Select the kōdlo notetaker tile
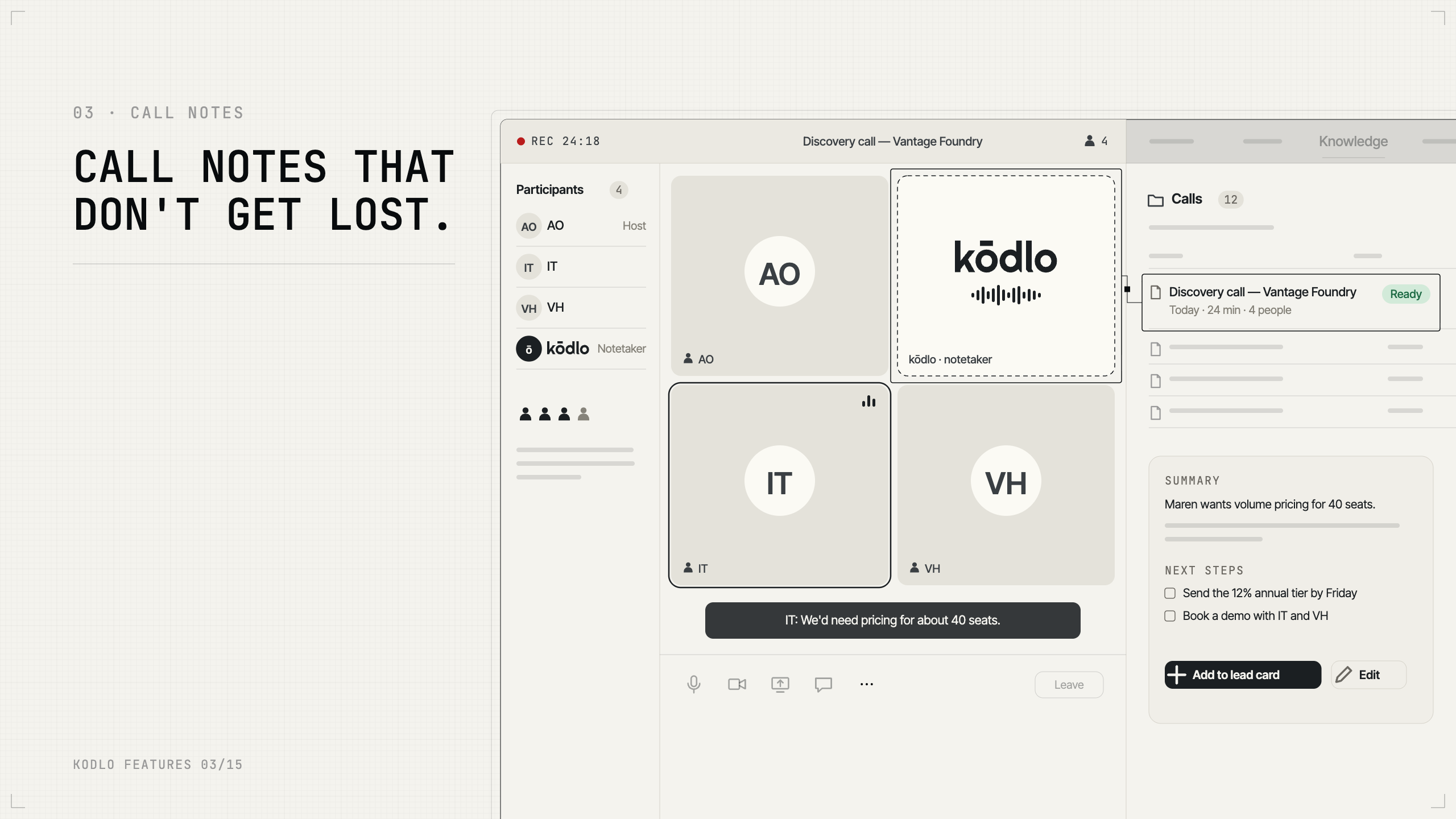Image resolution: width=1456 pixels, height=819 pixels. click(x=1006, y=275)
